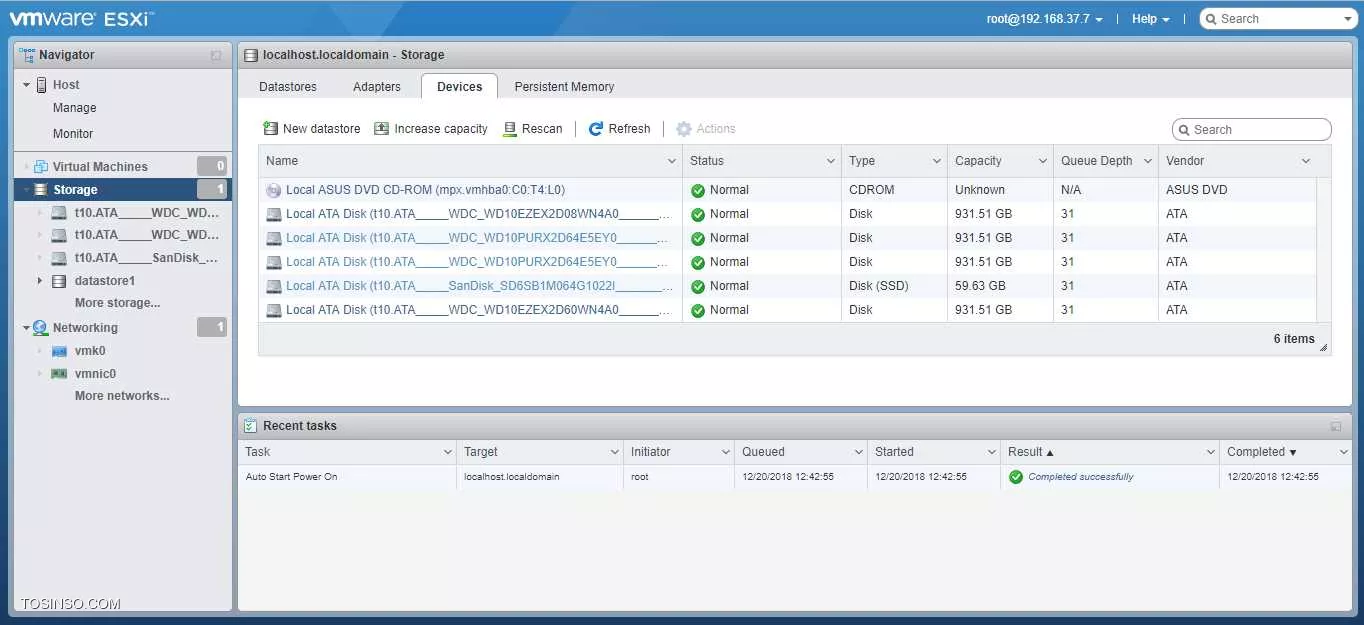The height and width of the screenshot is (625, 1364).
Task: Click the search magnifier in the top bar
Action: pos(1210,19)
